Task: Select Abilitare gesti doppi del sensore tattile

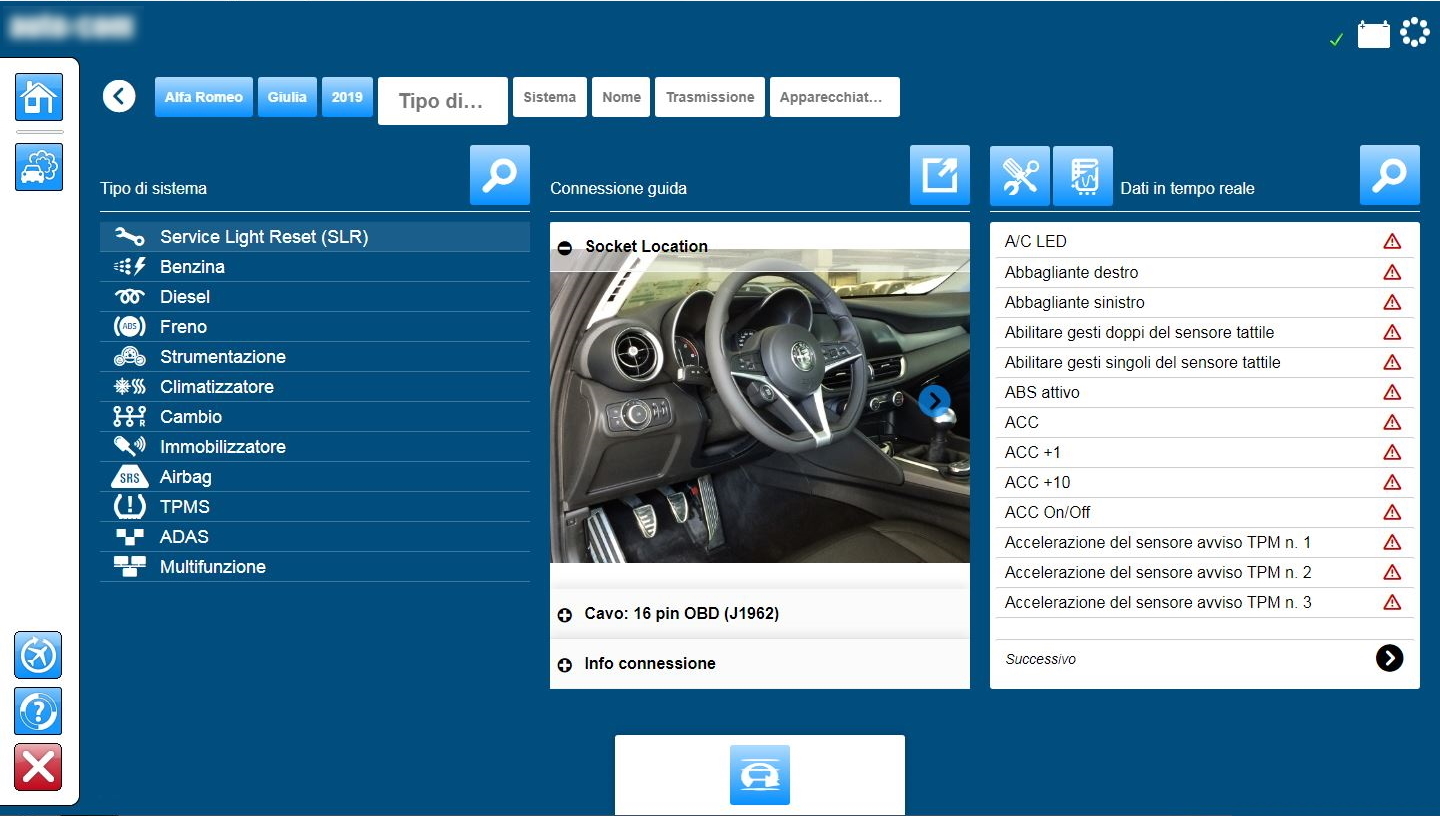Action: [x=1205, y=332]
